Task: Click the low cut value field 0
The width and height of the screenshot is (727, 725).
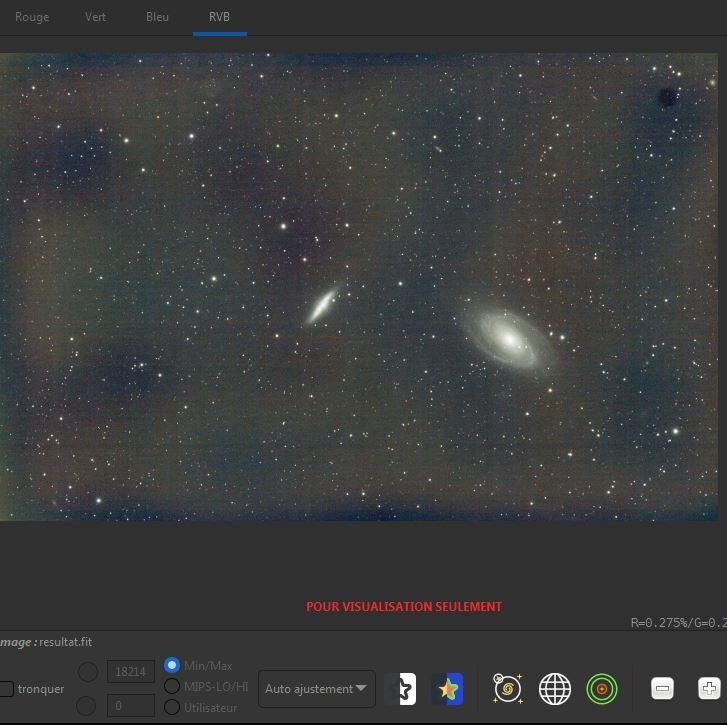Action: pos(131,706)
